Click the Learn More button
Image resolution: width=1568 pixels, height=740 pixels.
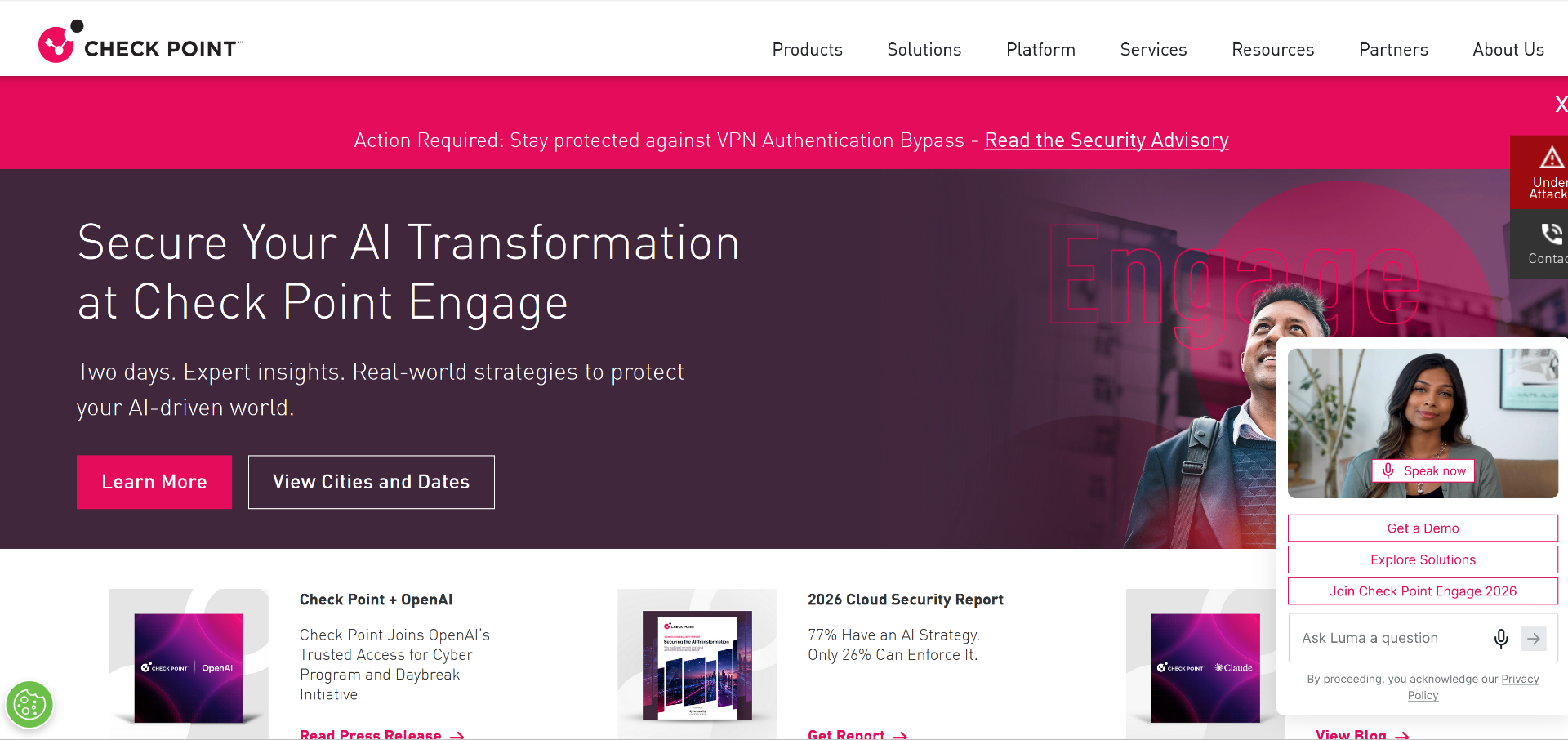[x=154, y=482]
